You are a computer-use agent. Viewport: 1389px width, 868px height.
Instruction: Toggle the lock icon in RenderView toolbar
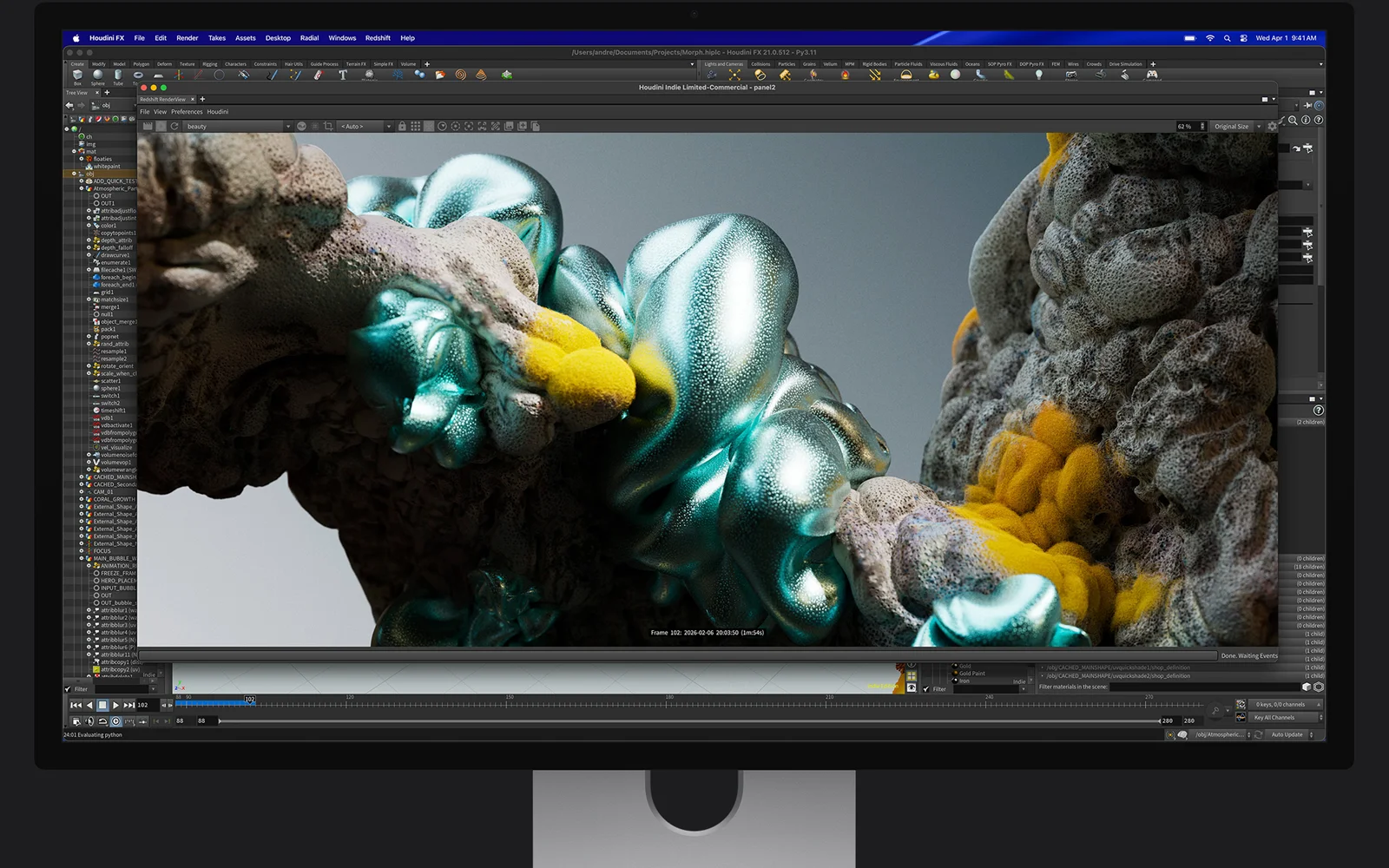coord(402,127)
